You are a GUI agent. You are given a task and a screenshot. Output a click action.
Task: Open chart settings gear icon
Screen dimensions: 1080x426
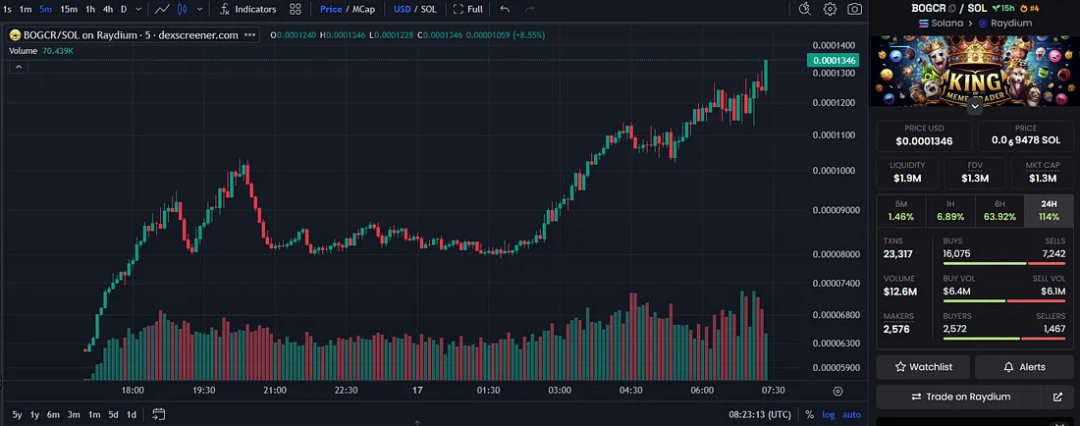[830, 9]
